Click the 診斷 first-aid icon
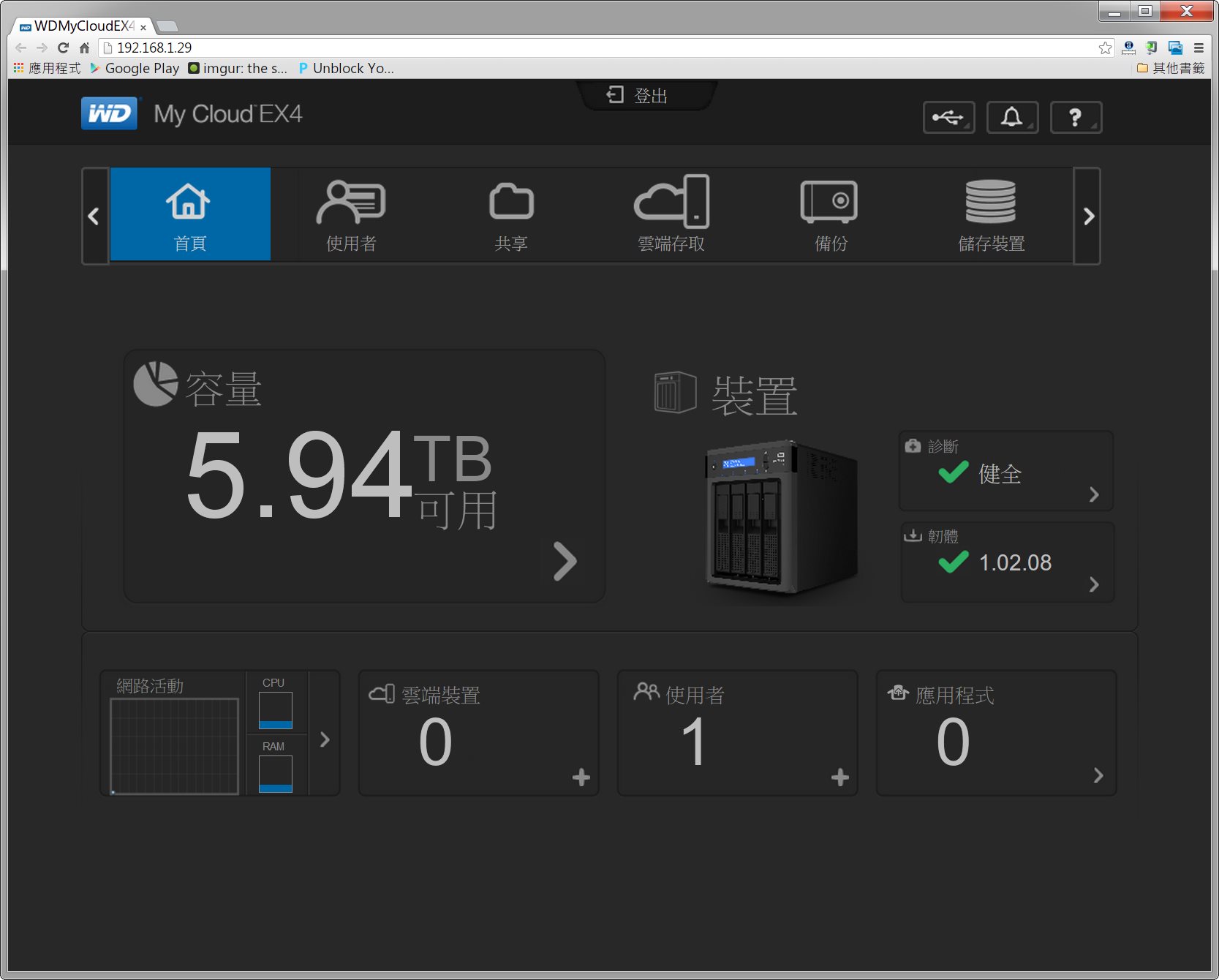 pos(913,445)
